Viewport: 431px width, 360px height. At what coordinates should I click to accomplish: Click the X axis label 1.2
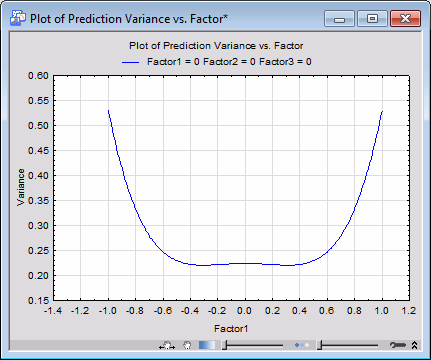(x=409, y=311)
